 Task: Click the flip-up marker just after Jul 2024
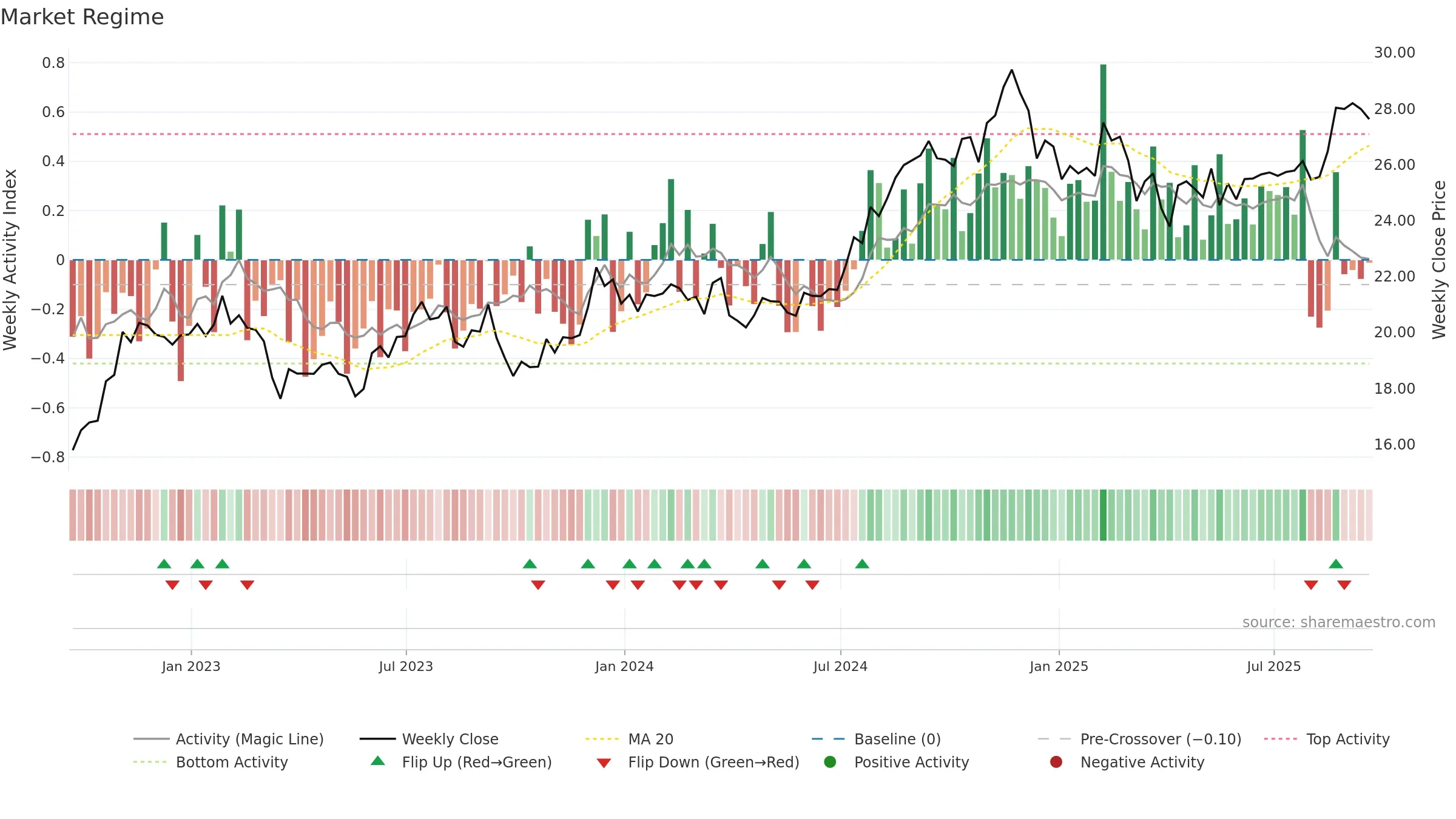click(862, 564)
